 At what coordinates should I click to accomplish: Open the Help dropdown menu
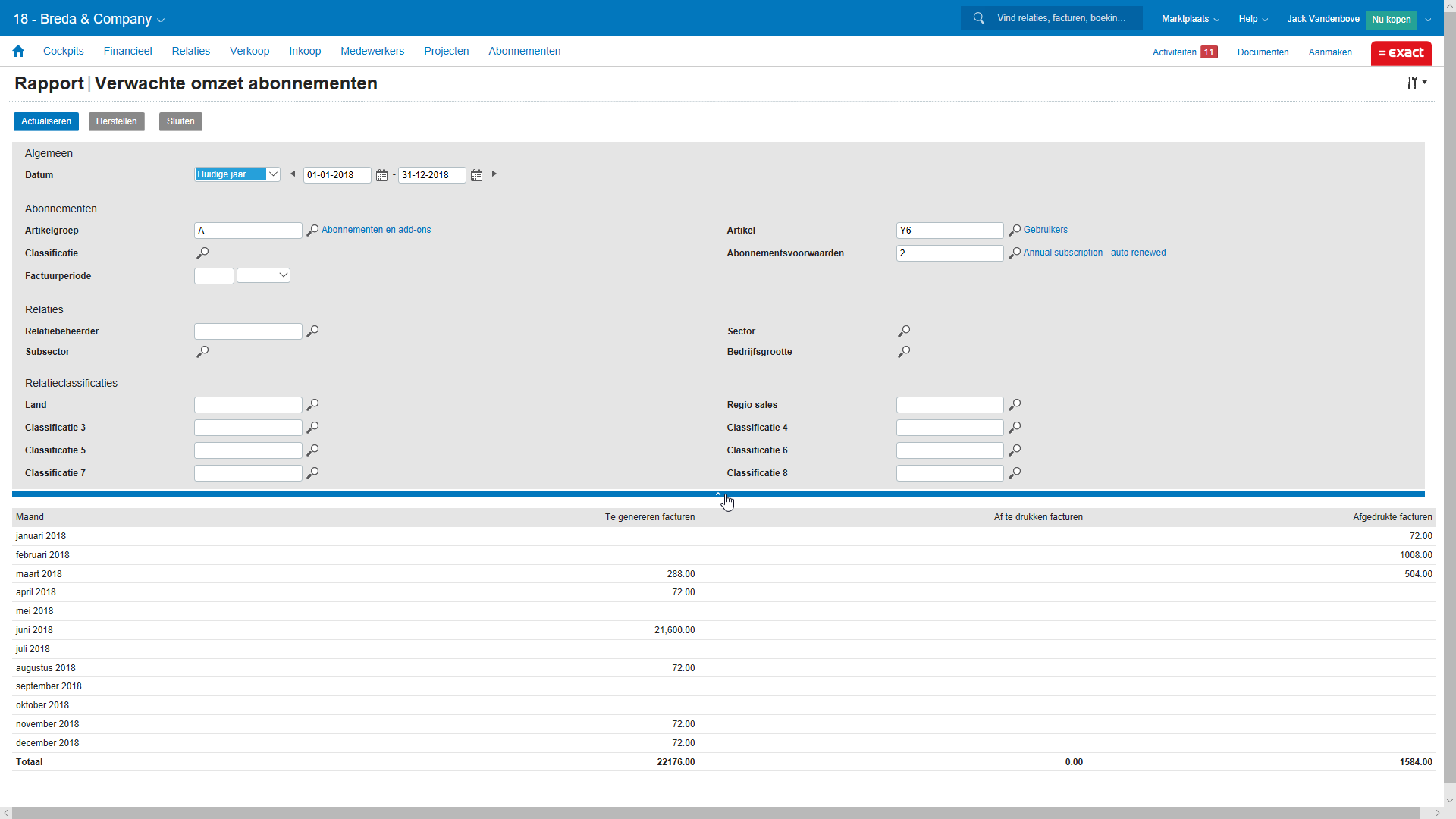pos(1253,19)
